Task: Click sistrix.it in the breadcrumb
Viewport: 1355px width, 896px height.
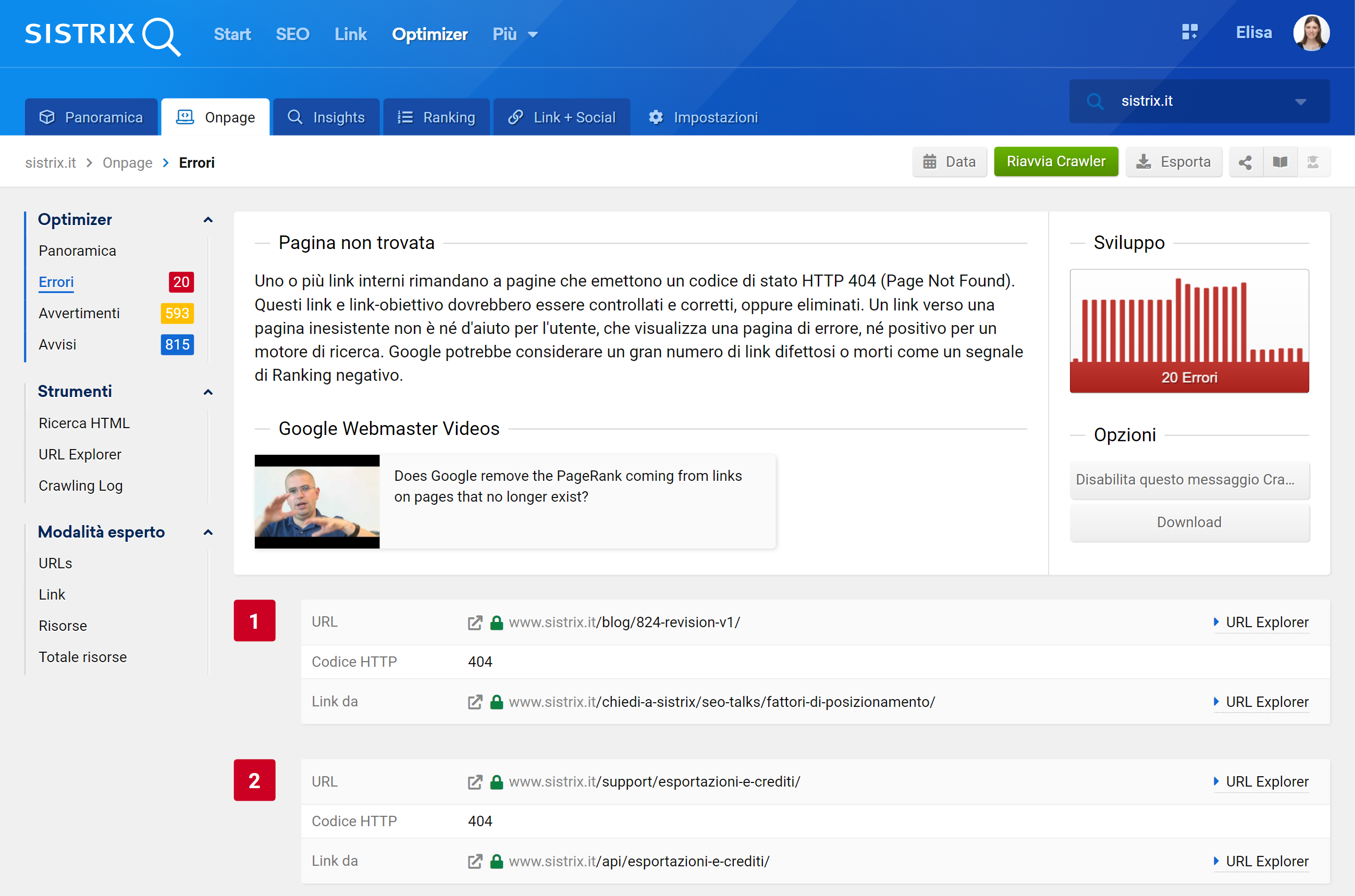Action: 51,163
